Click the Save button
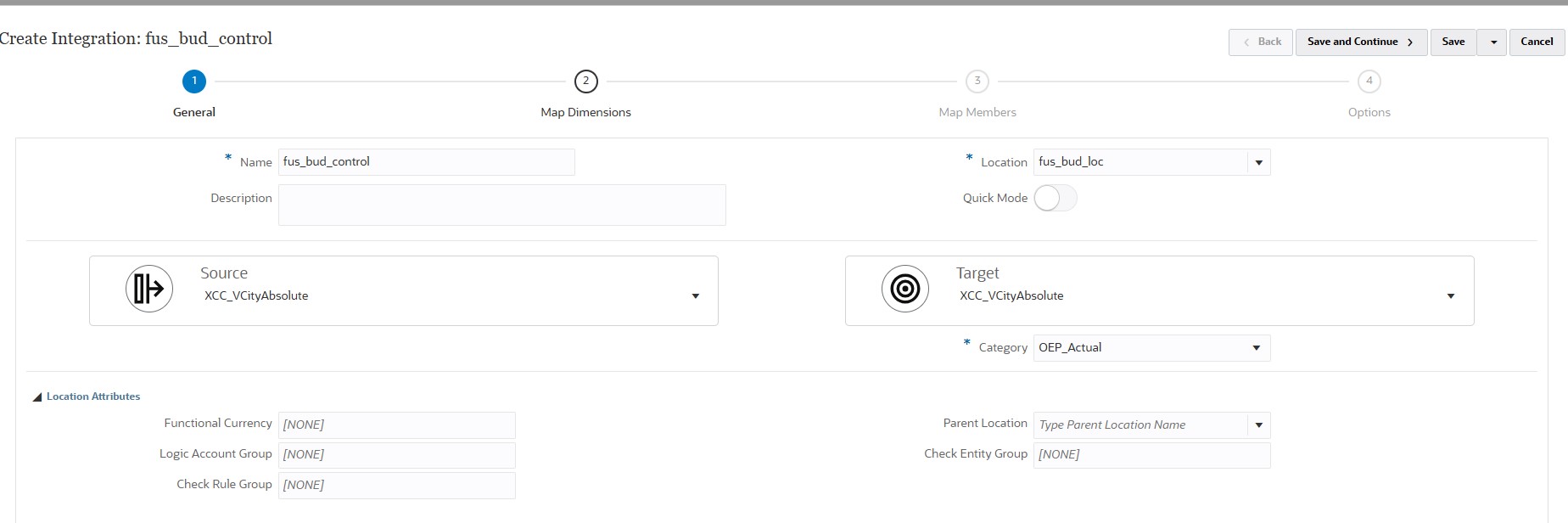 pyautogui.click(x=1453, y=42)
